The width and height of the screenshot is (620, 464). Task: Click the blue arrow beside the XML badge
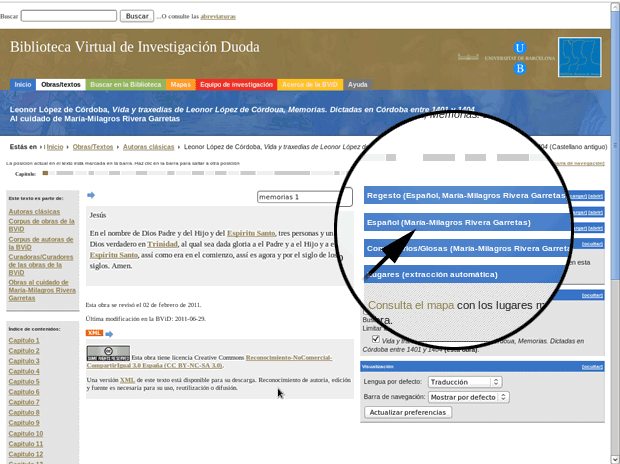click(x=109, y=334)
